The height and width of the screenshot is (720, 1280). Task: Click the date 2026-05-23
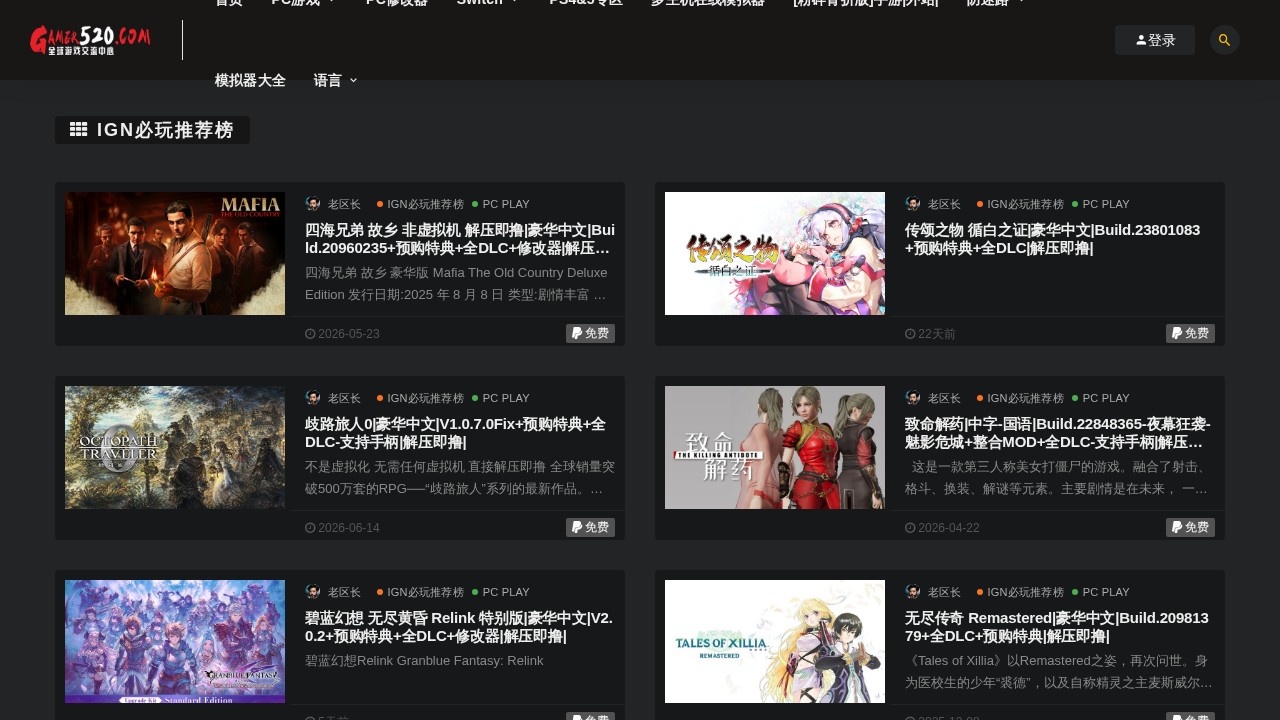343,334
